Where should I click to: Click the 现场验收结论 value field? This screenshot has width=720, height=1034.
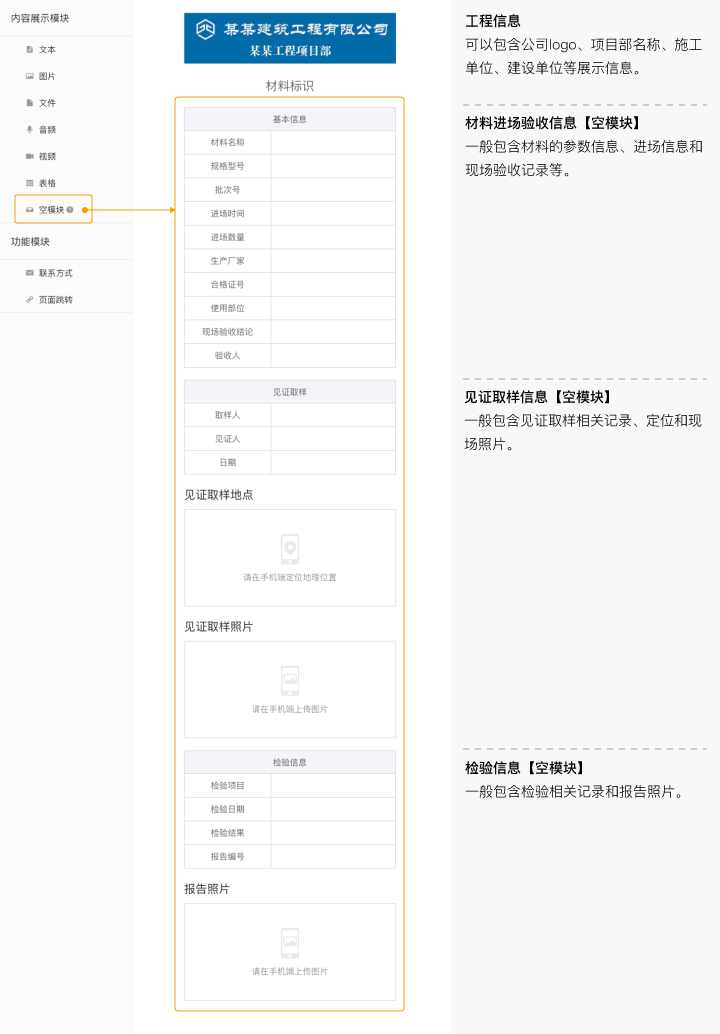(333, 332)
